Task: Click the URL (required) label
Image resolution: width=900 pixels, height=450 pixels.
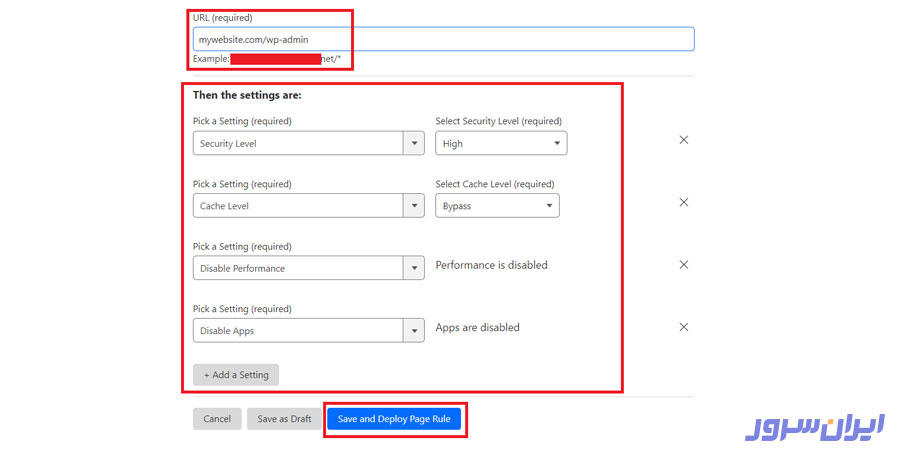Action: [x=222, y=18]
